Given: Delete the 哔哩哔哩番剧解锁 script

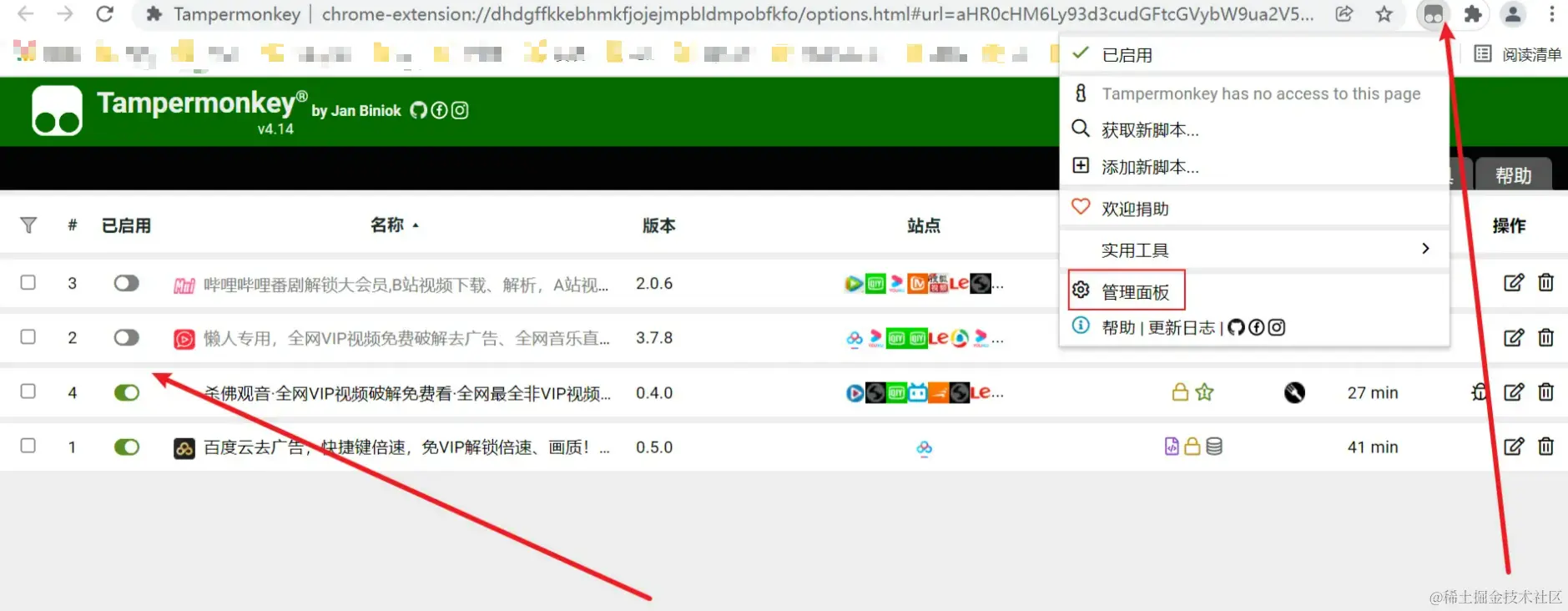Looking at the screenshot, I should [1545, 283].
